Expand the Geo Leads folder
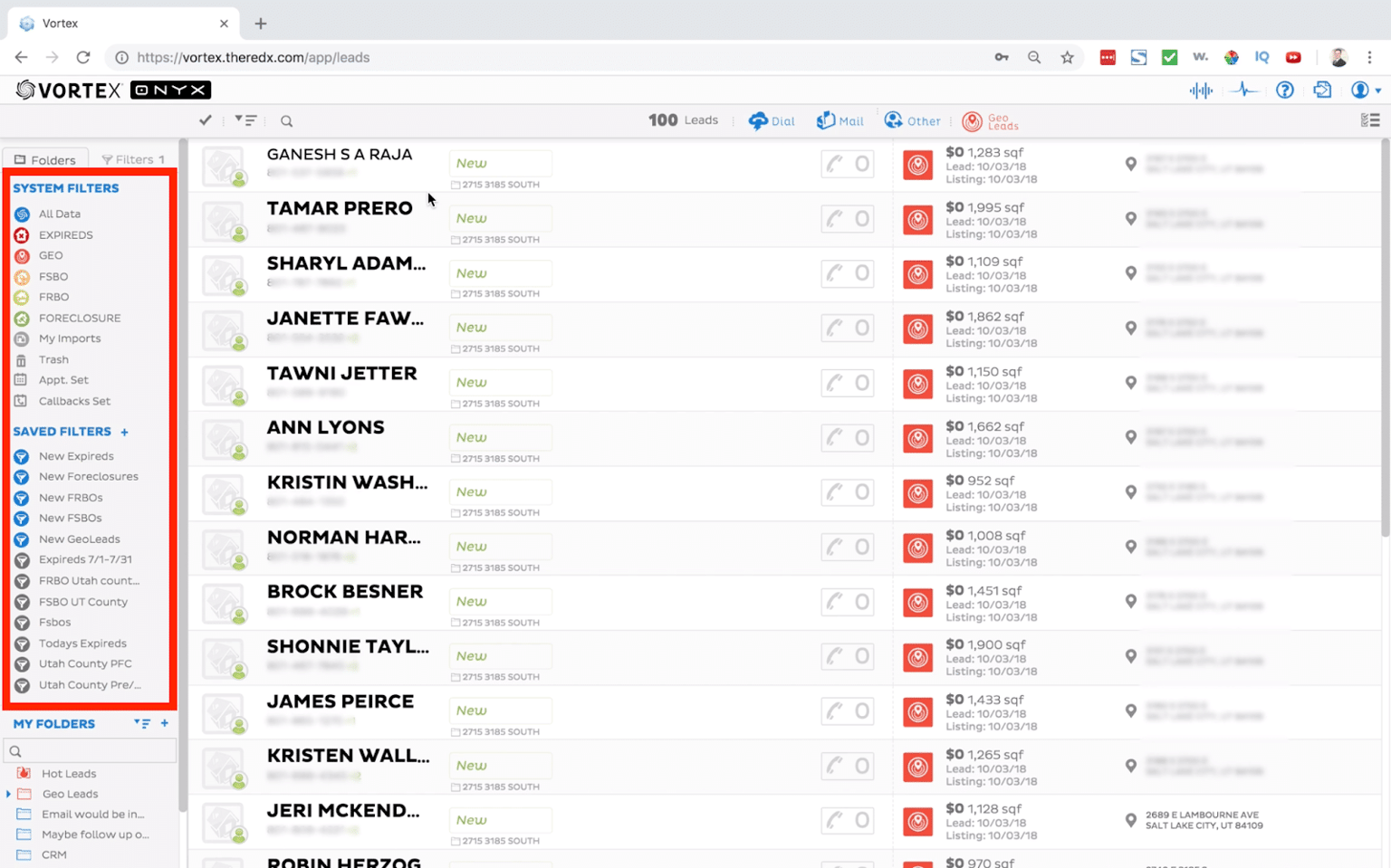 (x=8, y=794)
